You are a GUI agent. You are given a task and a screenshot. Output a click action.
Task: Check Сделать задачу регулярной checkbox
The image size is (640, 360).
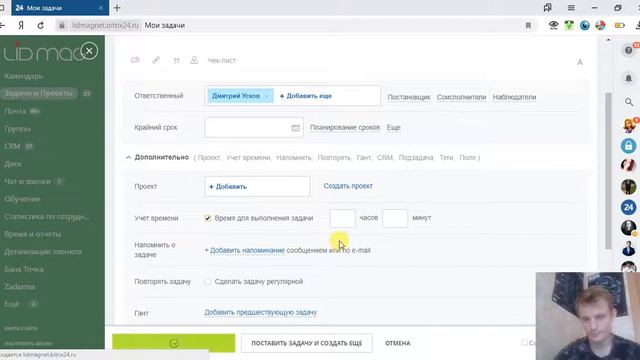pos(208,282)
